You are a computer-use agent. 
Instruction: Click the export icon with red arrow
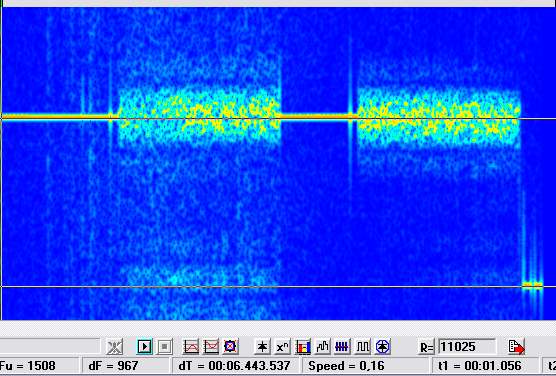(x=516, y=347)
